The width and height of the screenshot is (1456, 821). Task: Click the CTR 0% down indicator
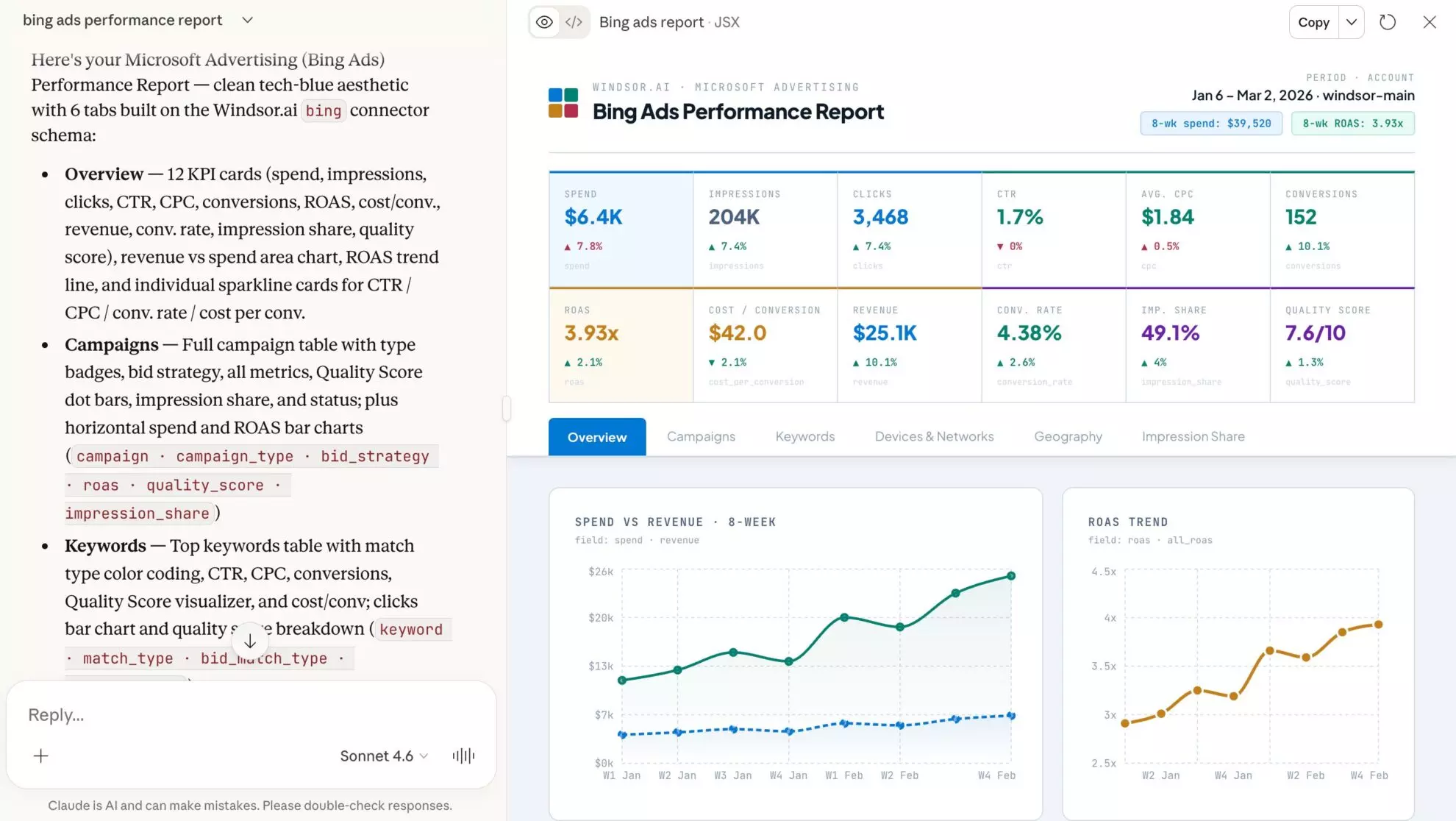tap(1009, 246)
